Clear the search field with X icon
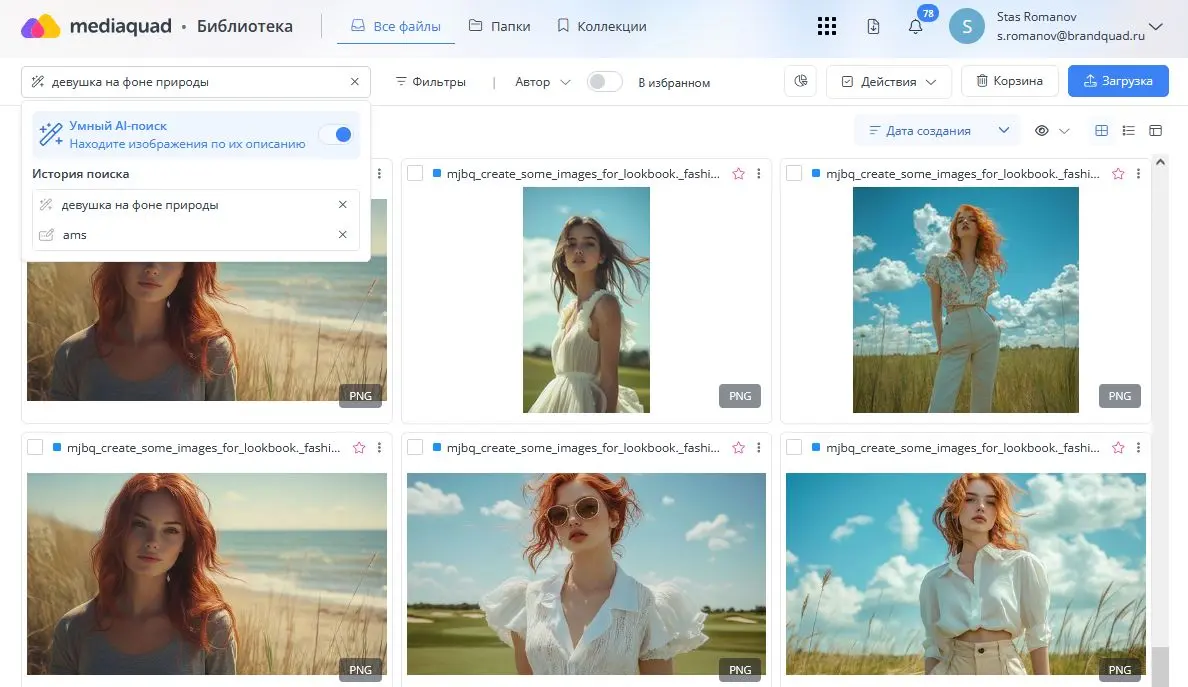 coord(354,82)
